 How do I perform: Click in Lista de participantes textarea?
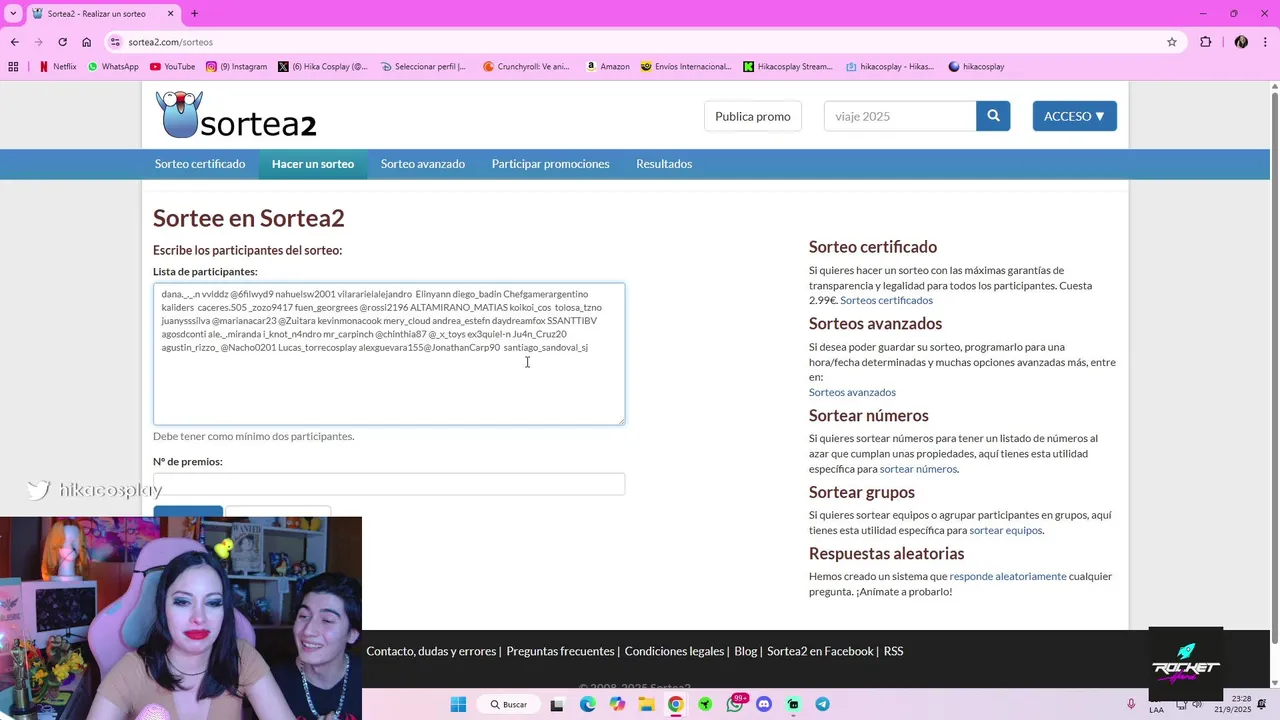click(389, 354)
